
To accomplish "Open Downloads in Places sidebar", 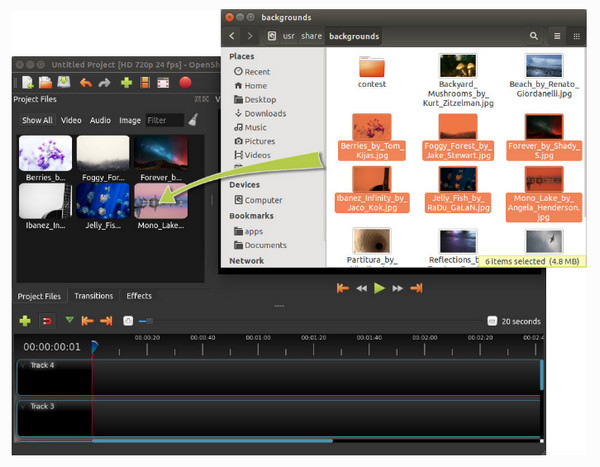I will point(261,113).
